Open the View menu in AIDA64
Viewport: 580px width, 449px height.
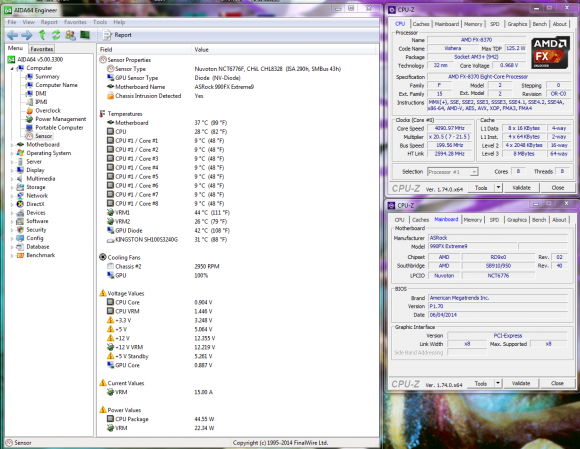[x=28, y=22]
